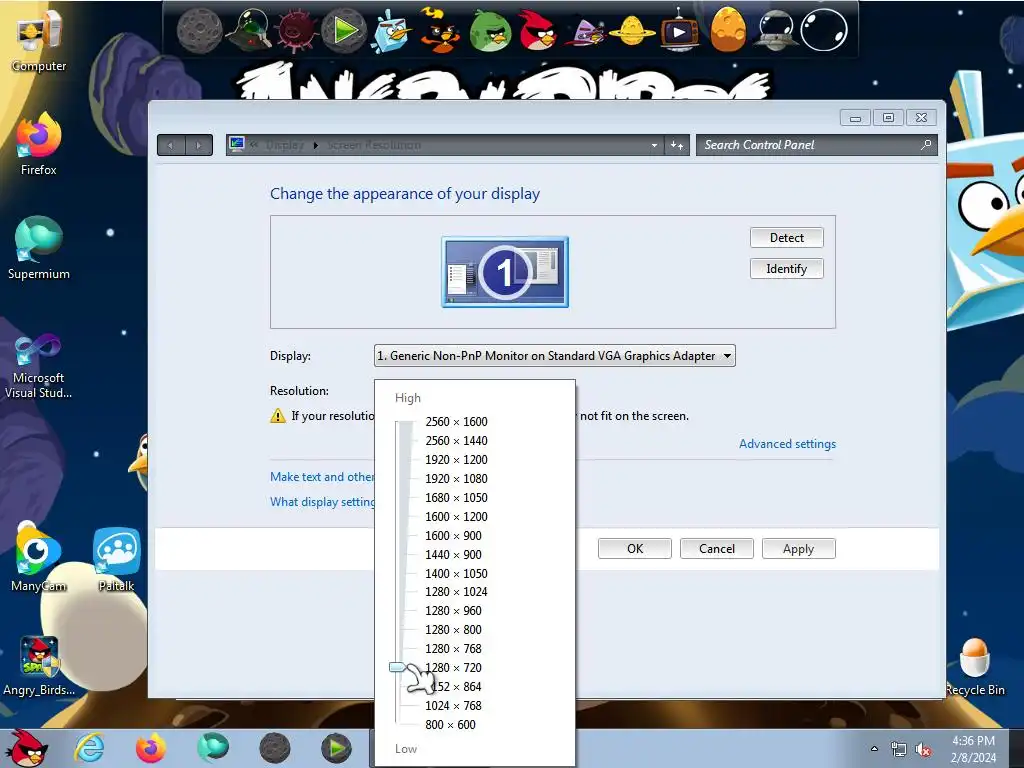The height and width of the screenshot is (768, 1024).
Task: Click the yellow Saturn planet dock icon
Action: point(632,30)
